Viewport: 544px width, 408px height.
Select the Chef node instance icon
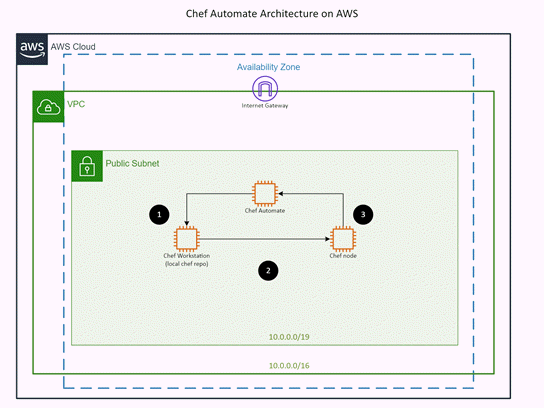click(343, 239)
